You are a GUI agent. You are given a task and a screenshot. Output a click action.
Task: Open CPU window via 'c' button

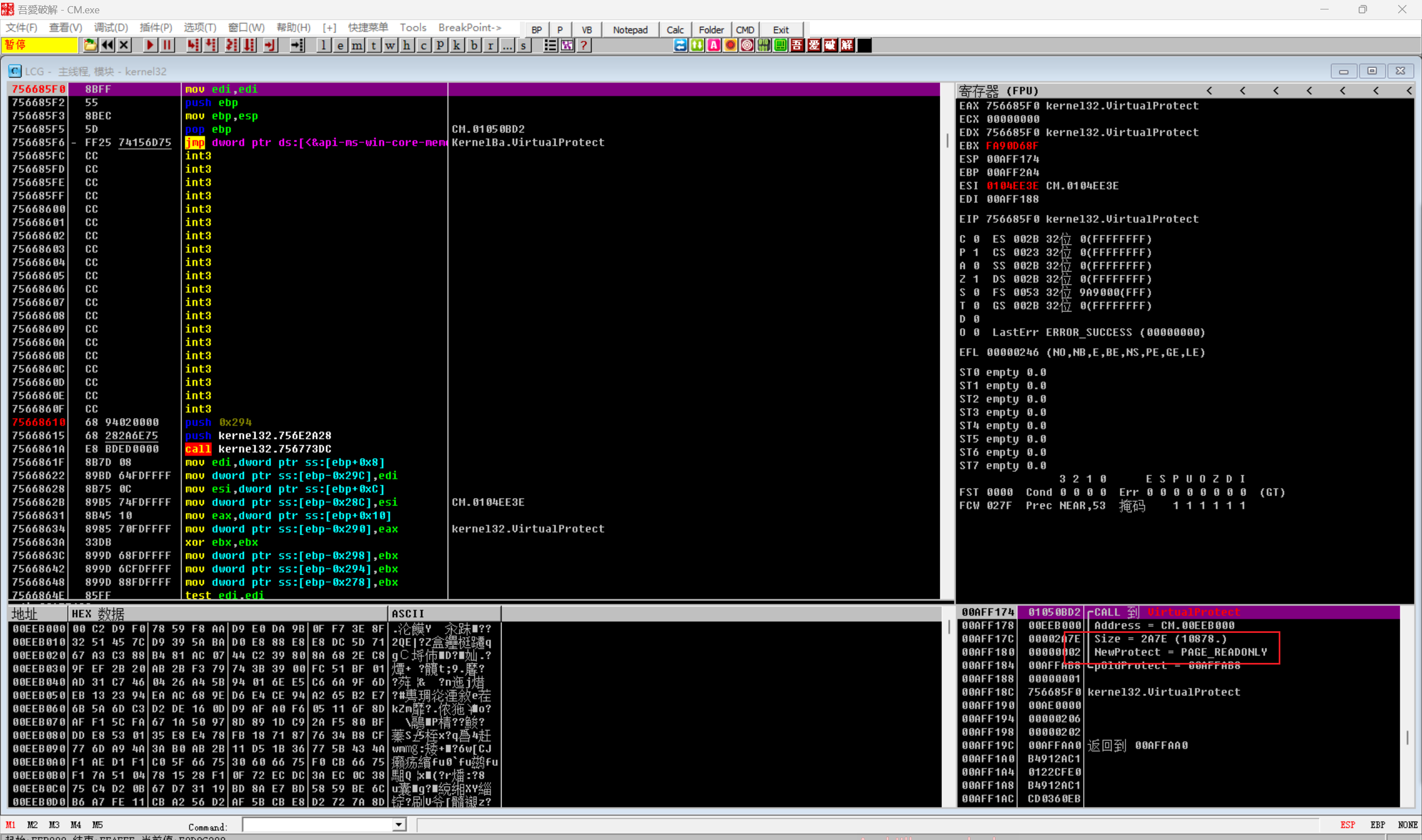(424, 46)
